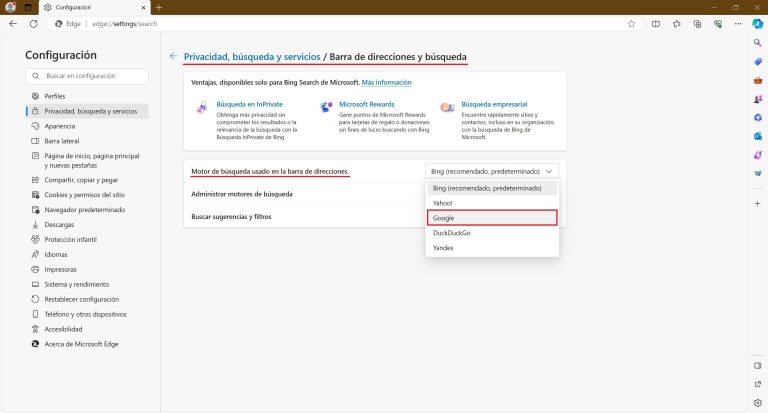
Task: Open Protección infantil section
Action: tap(87, 240)
